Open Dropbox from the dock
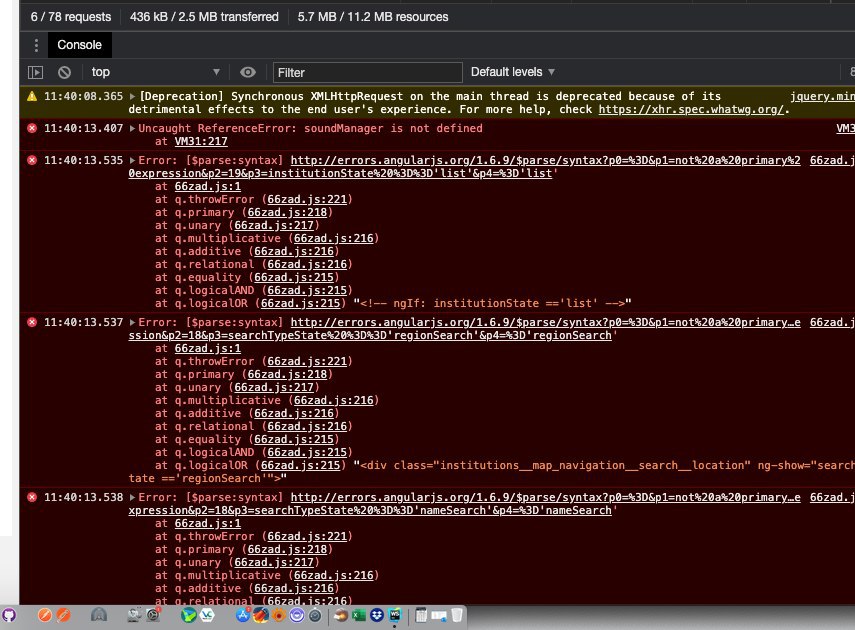855x630 pixels. [377, 615]
